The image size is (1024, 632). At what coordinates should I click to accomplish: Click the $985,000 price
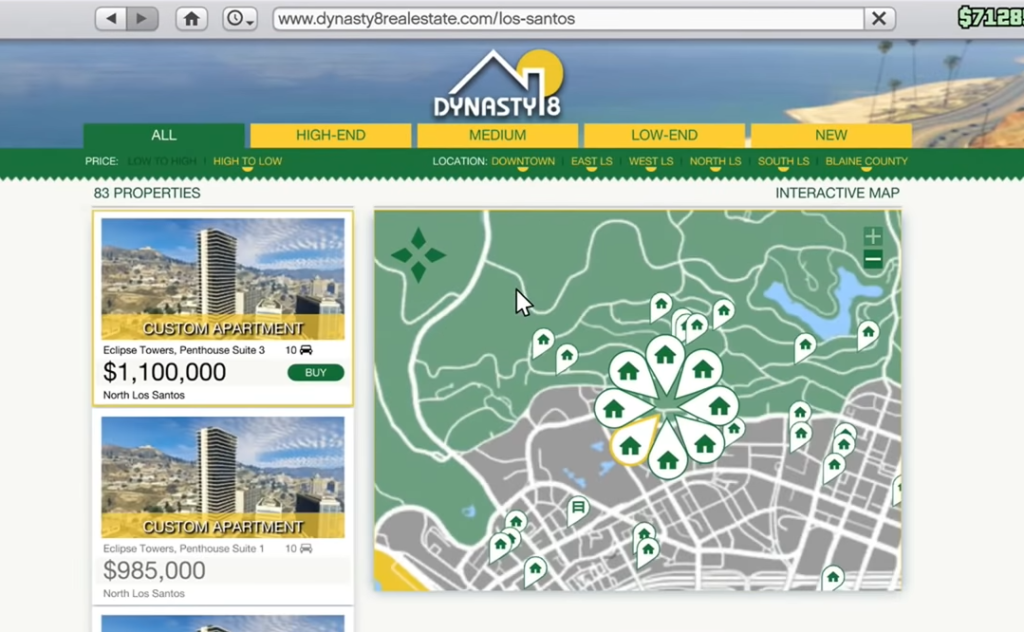[x=154, y=571]
